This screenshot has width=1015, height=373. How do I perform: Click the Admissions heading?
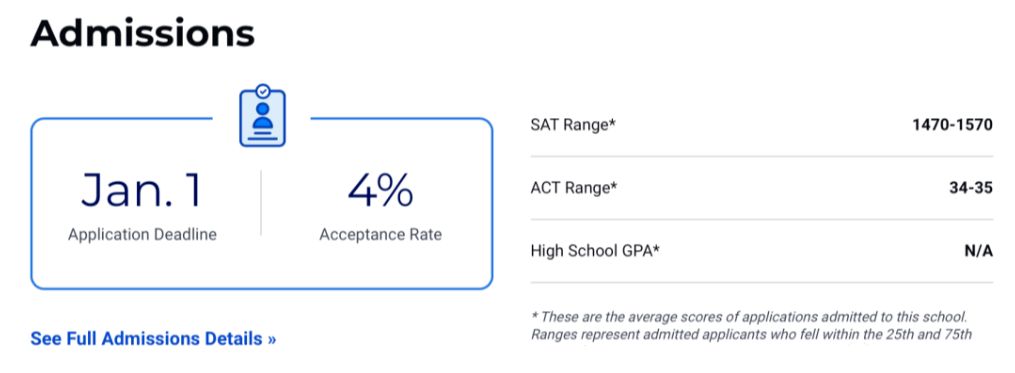click(x=142, y=33)
